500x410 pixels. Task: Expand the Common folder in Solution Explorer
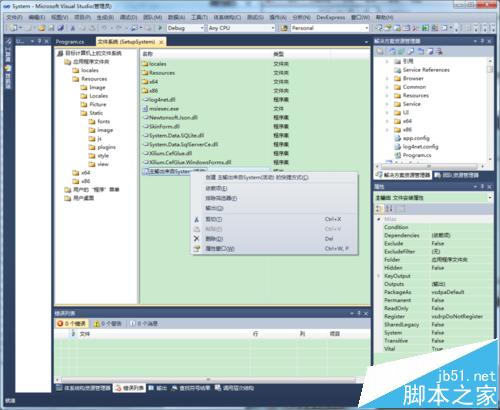[x=387, y=87]
